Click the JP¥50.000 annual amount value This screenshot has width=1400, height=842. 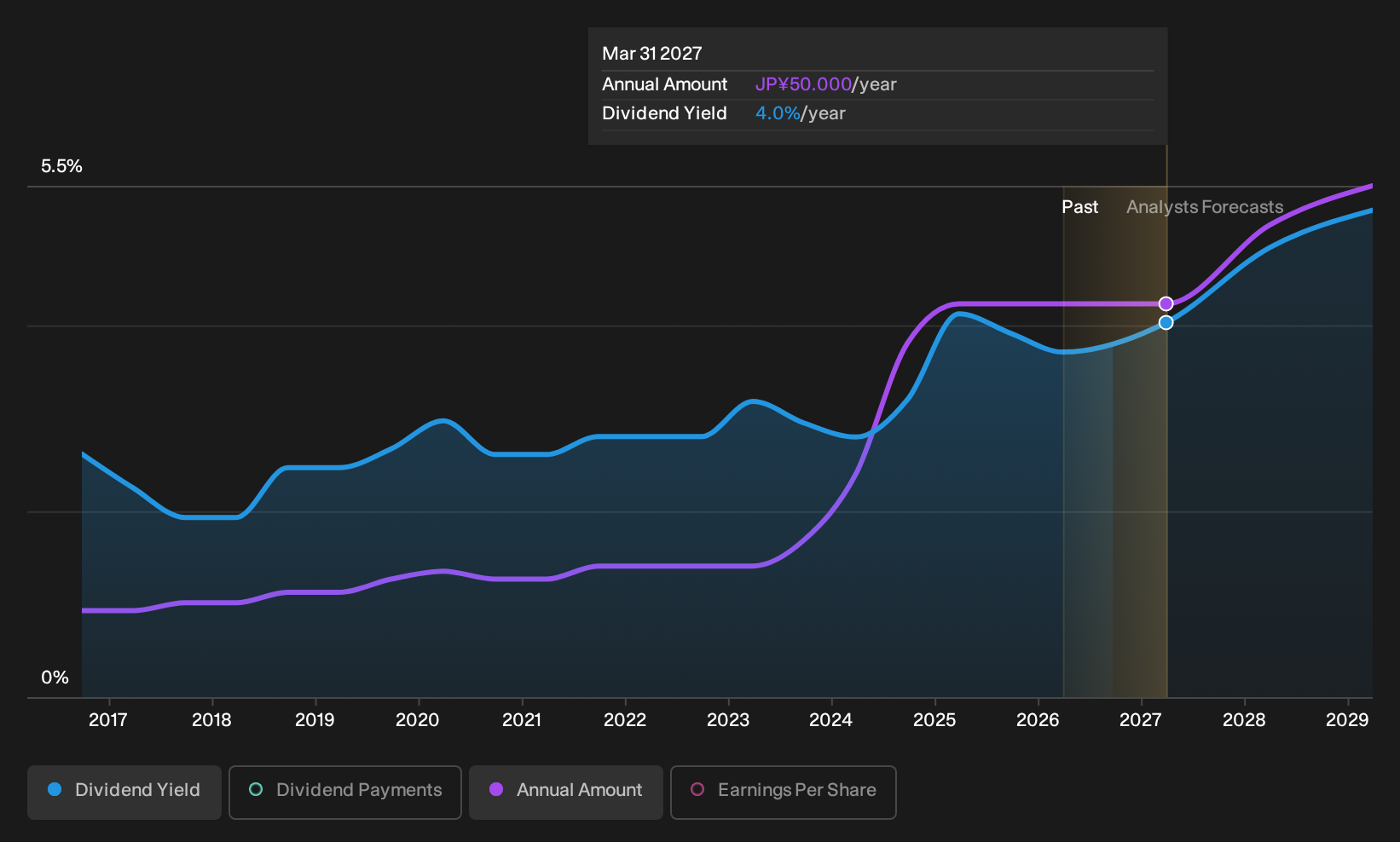pos(803,84)
